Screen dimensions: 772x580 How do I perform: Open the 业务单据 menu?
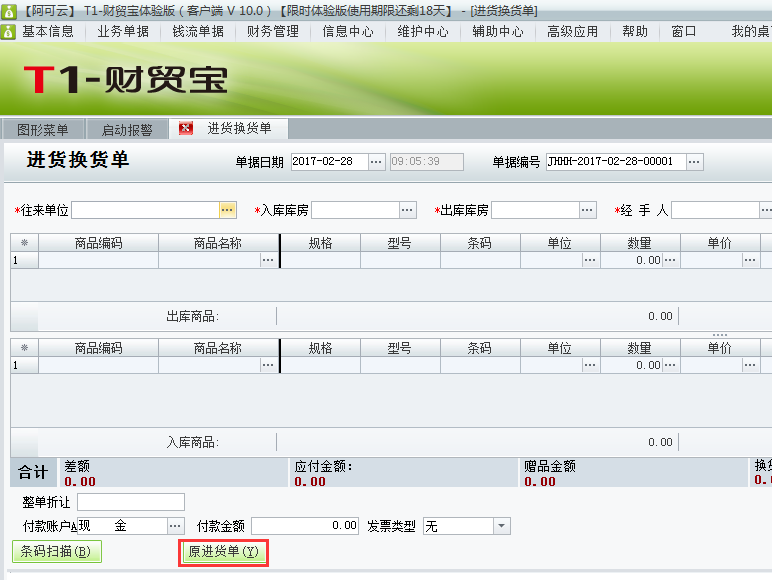point(123,32)
